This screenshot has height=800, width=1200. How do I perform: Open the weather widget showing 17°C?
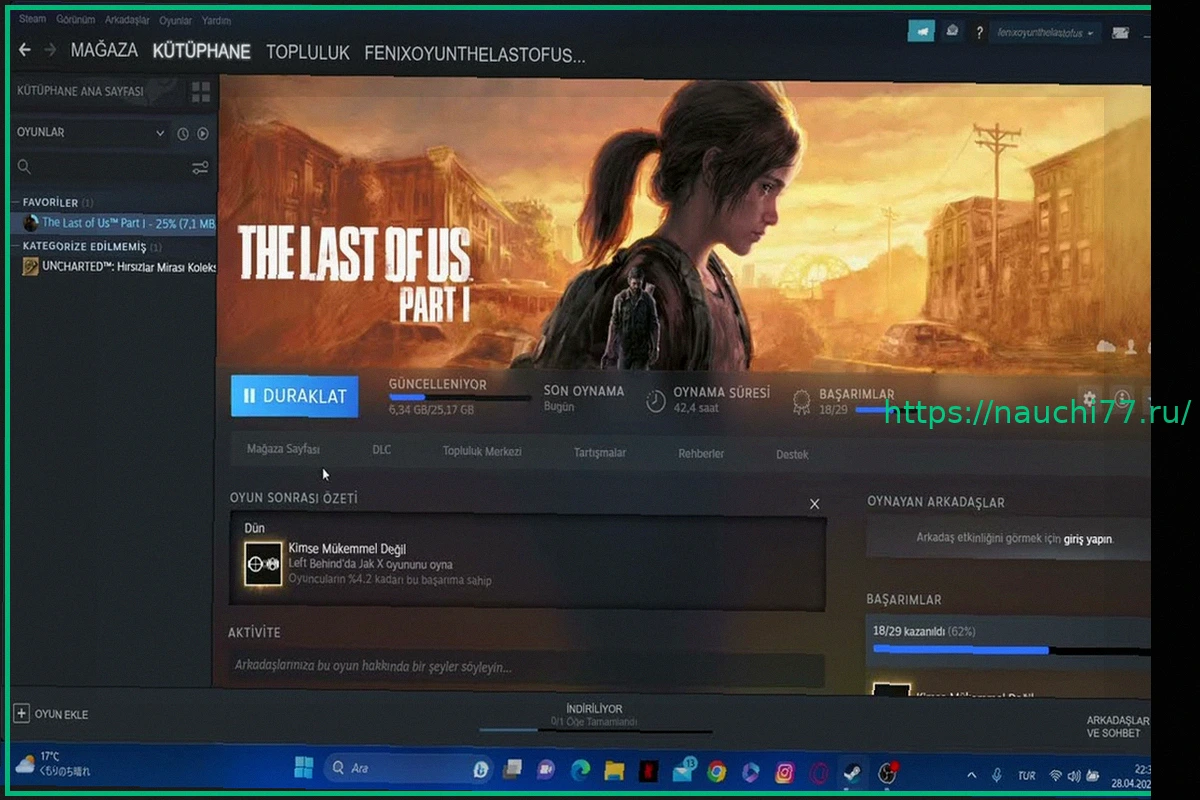pyautogui.click(x=52, y=764)
